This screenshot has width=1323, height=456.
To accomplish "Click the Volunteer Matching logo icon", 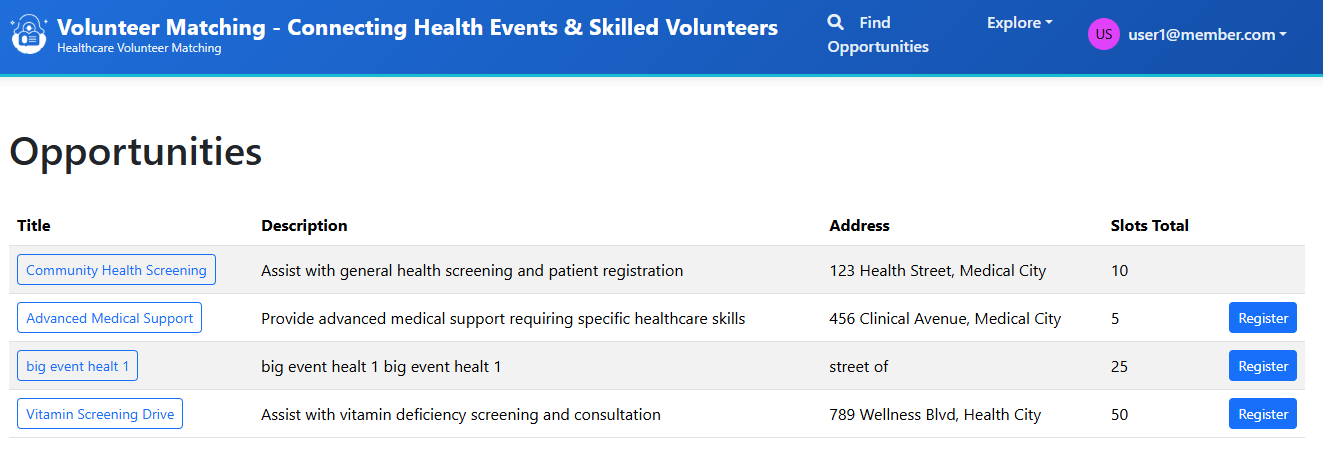I will click(x=28, y=35).
